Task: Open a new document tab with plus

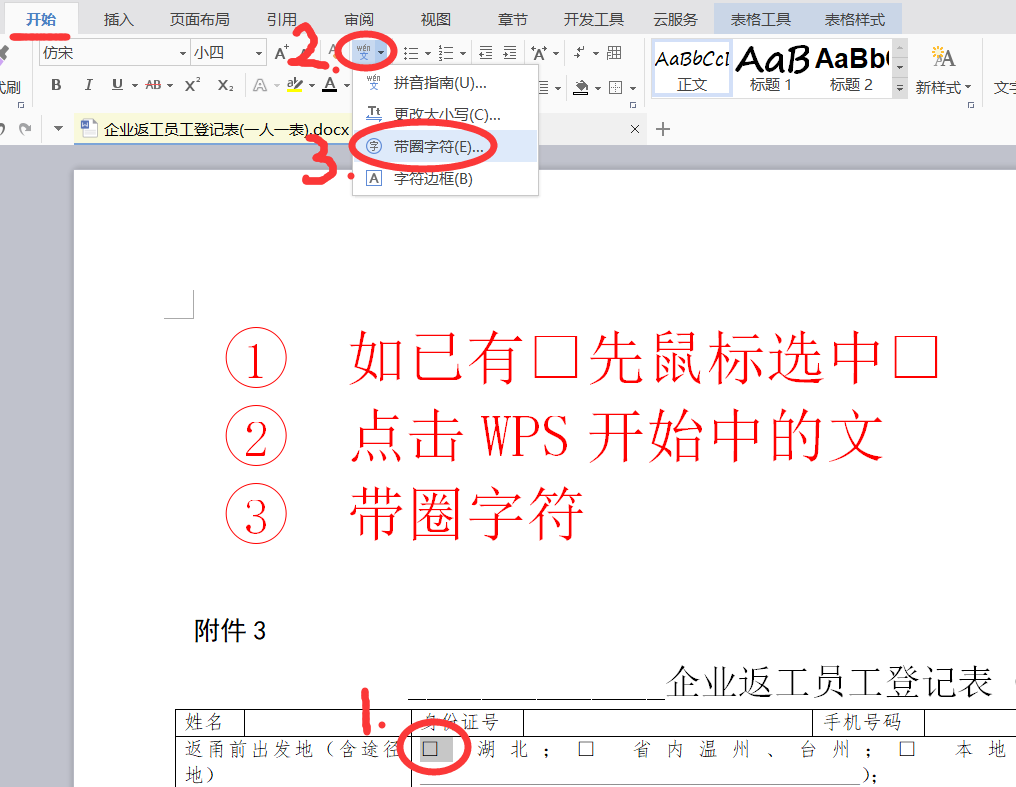Action: coord(663,129)
